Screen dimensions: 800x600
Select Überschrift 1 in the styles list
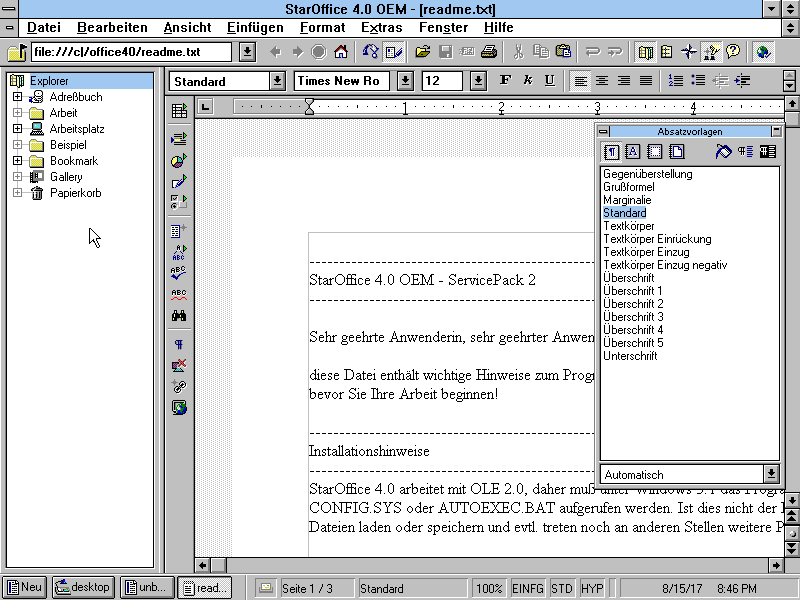(633, 291)
